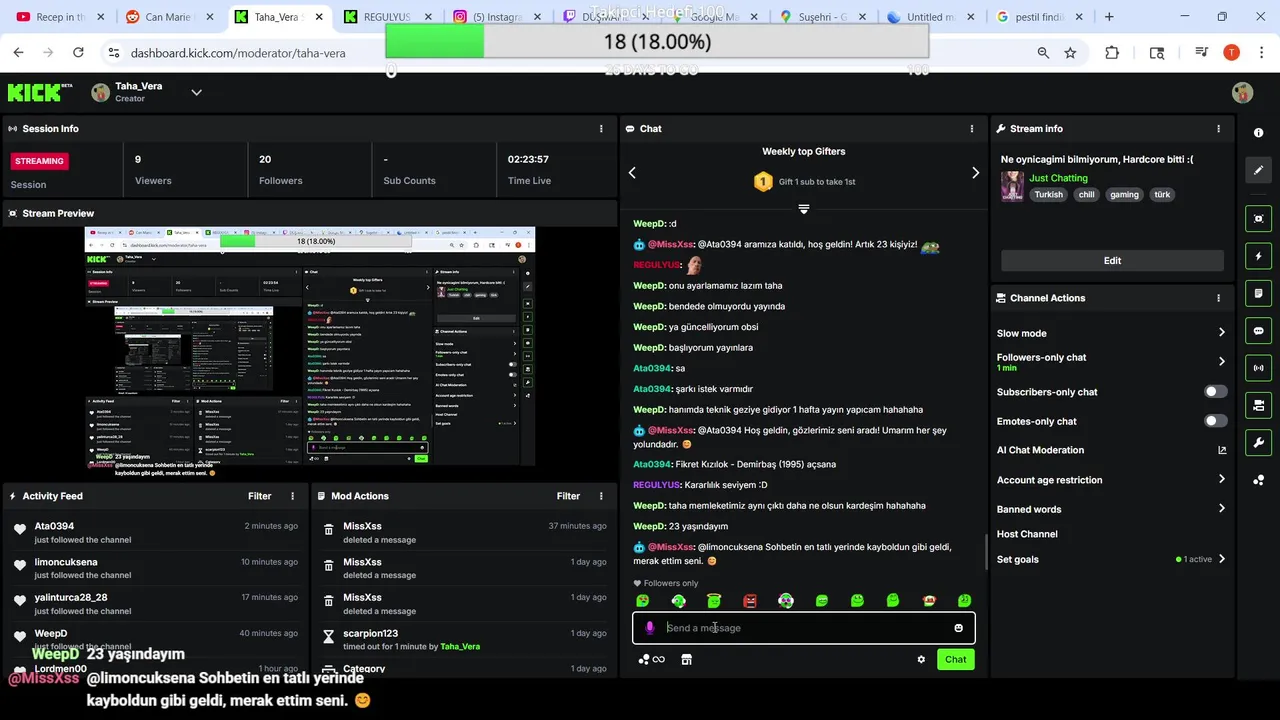Click Taha_Vera link in timeout entry

[x=460, y=646]
